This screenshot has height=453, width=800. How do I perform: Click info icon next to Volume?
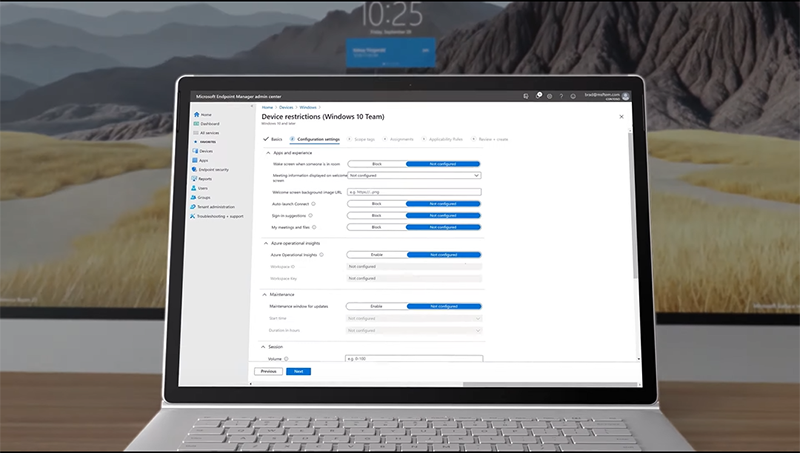point(286,359)
